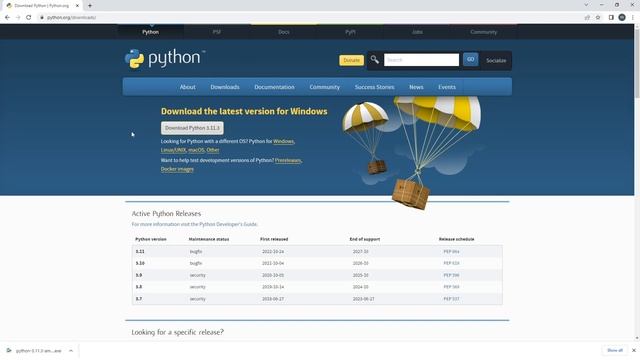Image resolution: width=640 pixels, height=360 pixels.
Task: Follow the macOS link
Action: click(x=196, y=150)
